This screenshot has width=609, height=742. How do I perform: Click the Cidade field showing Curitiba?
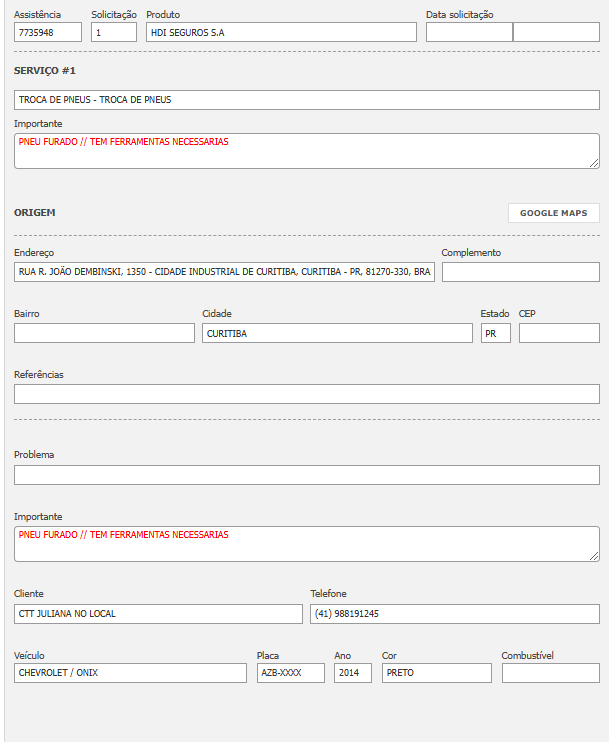click(x=337, y=333)
